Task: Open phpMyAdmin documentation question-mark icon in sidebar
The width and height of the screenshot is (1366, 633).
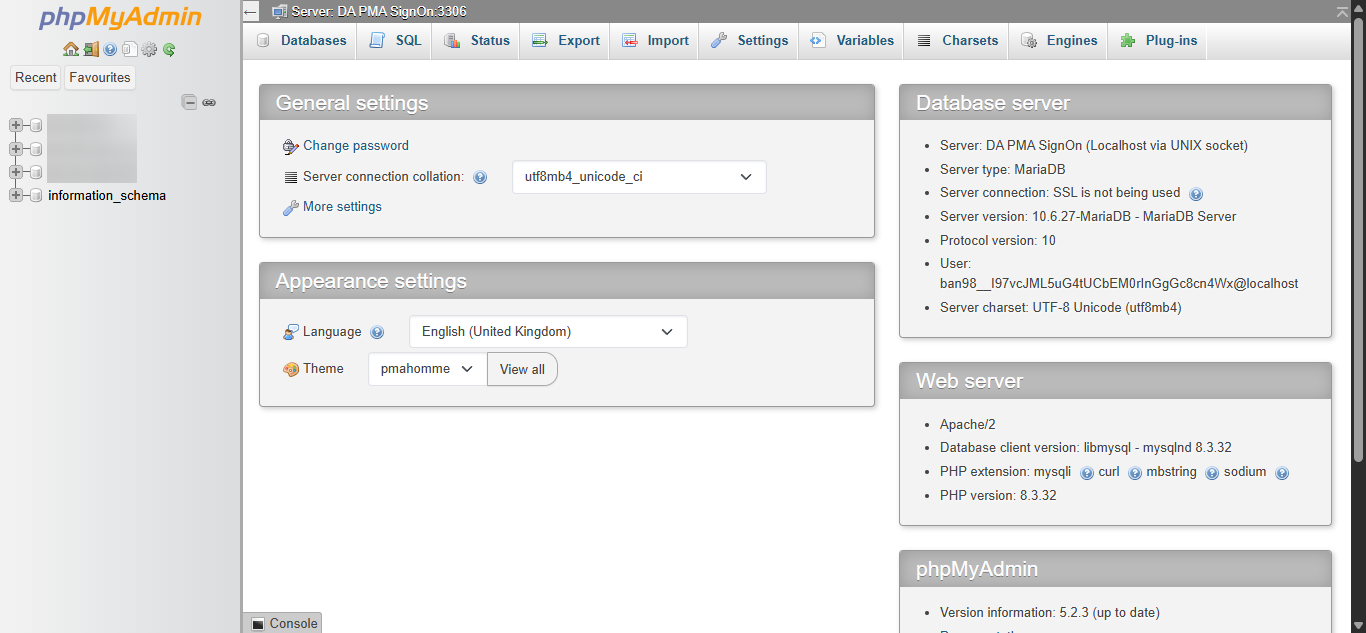Action: coord(110,49)
